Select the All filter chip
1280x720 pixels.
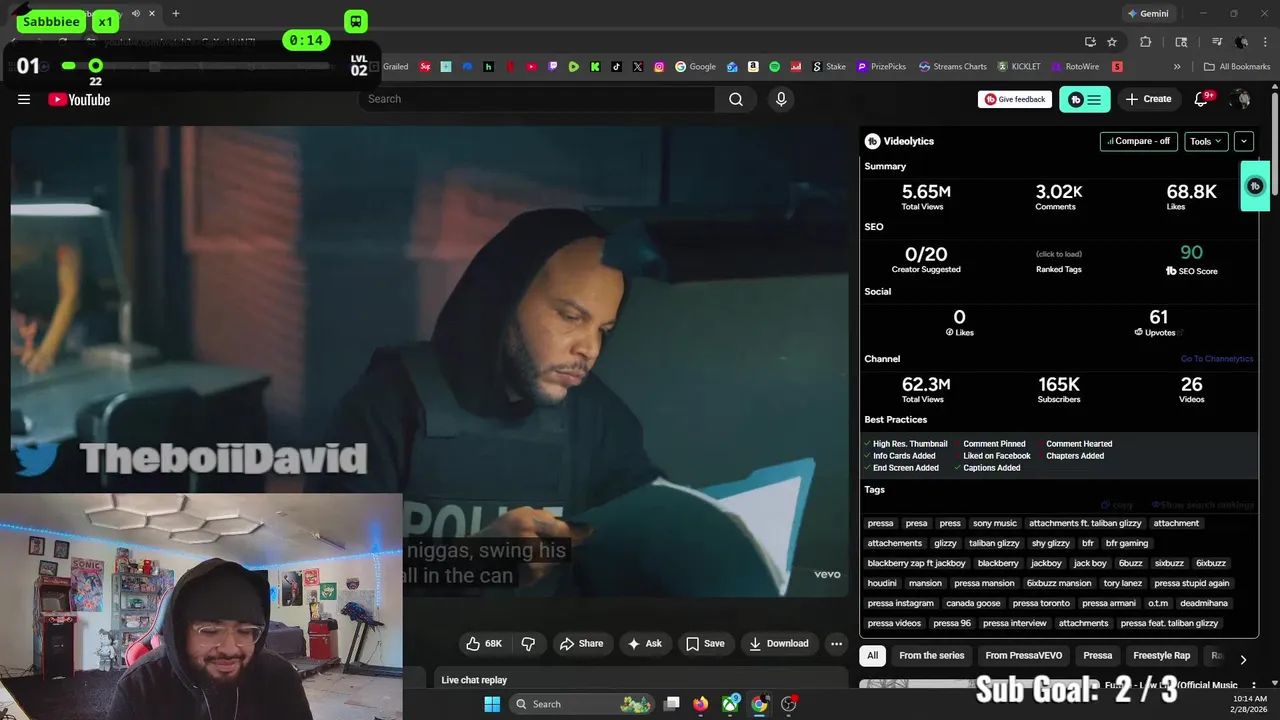[x=872, y=656]
